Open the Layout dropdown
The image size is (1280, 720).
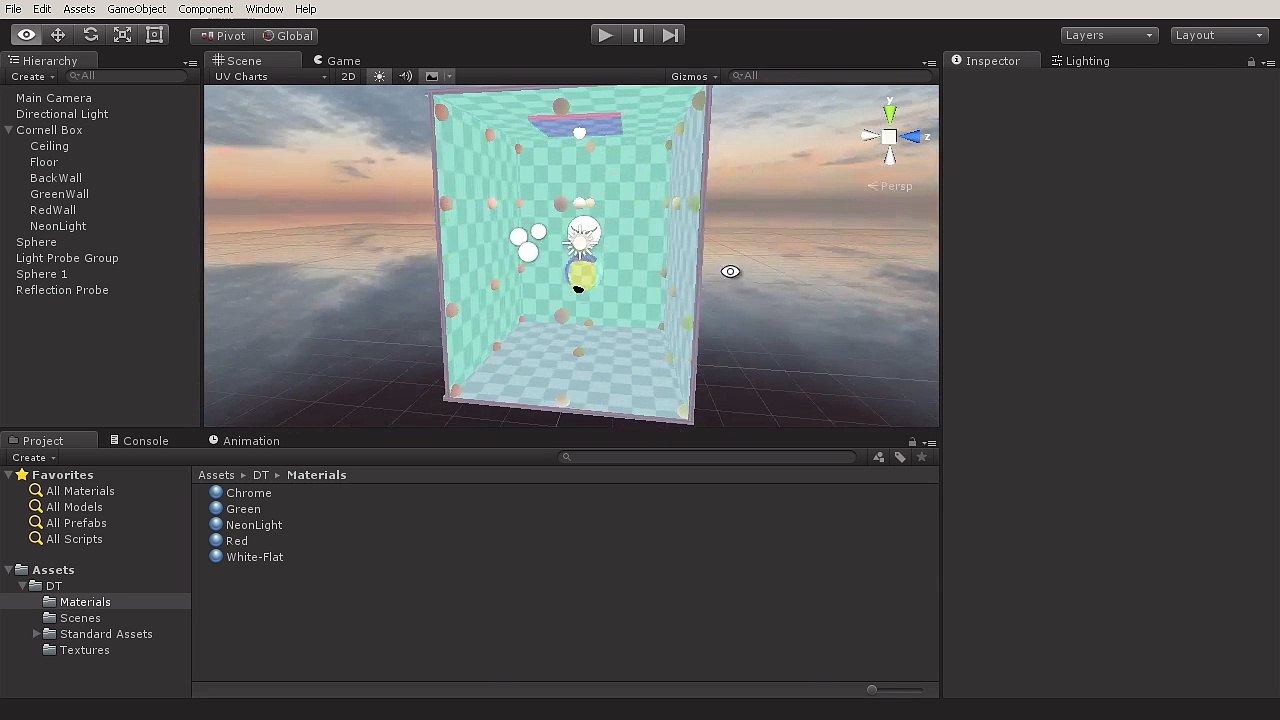tap(1218, 35)
